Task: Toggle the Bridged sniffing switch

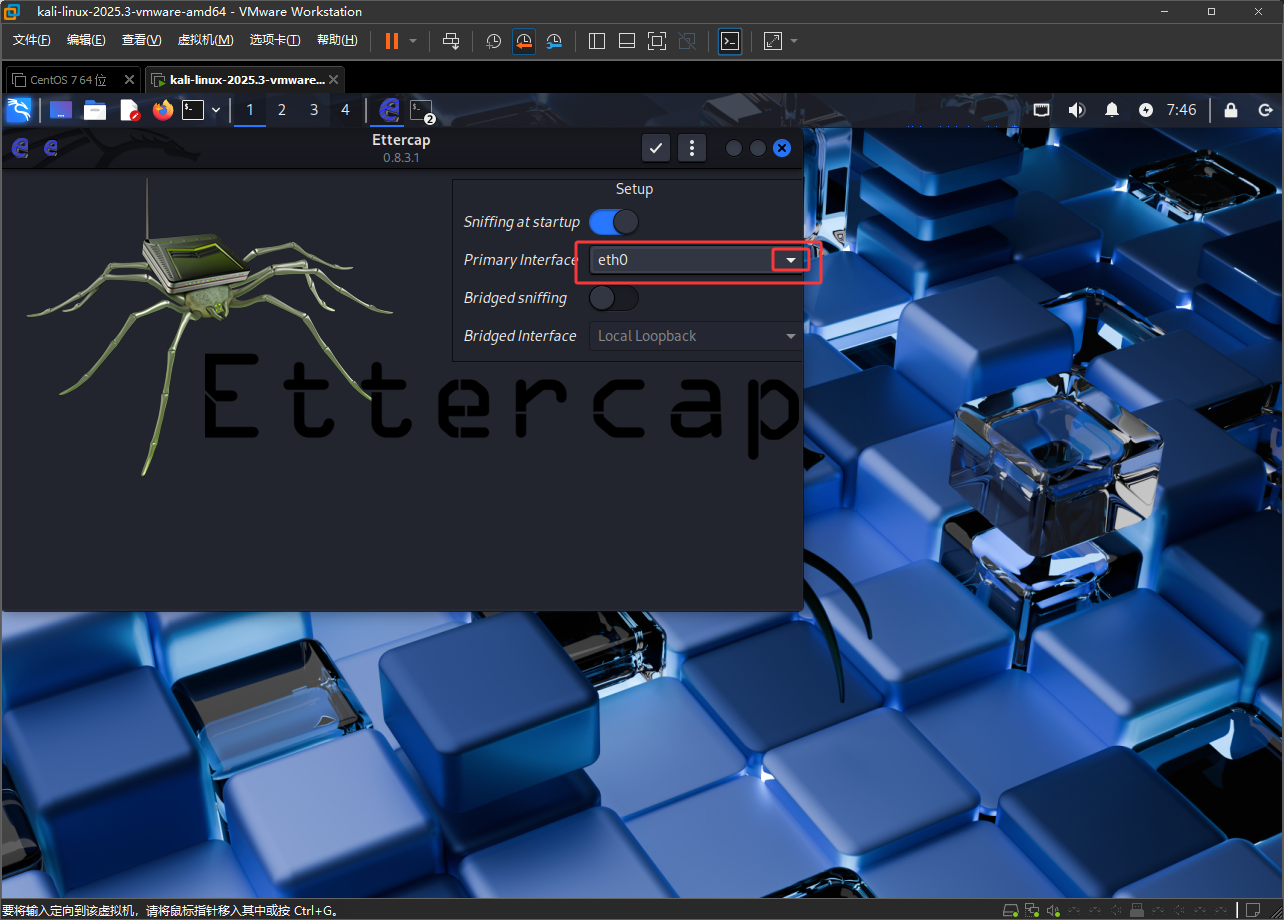Action: click(x=613, y=297)
